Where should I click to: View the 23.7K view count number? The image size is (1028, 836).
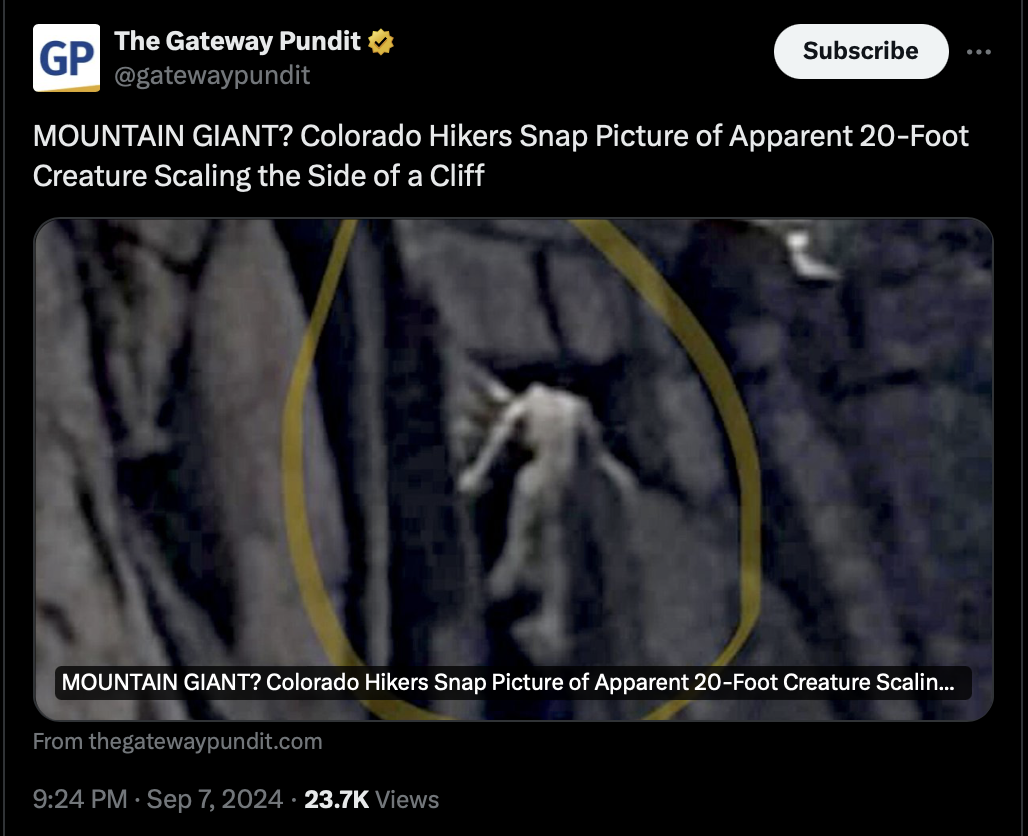click(336, 799)
